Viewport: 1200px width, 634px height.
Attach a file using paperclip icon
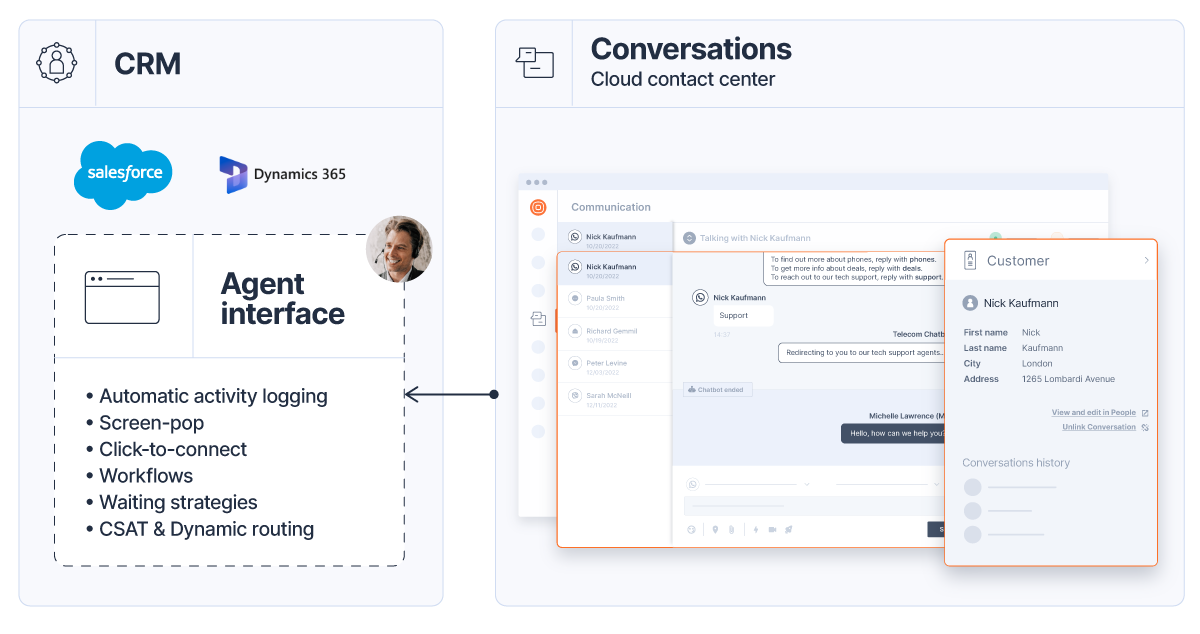coord(731,529)
